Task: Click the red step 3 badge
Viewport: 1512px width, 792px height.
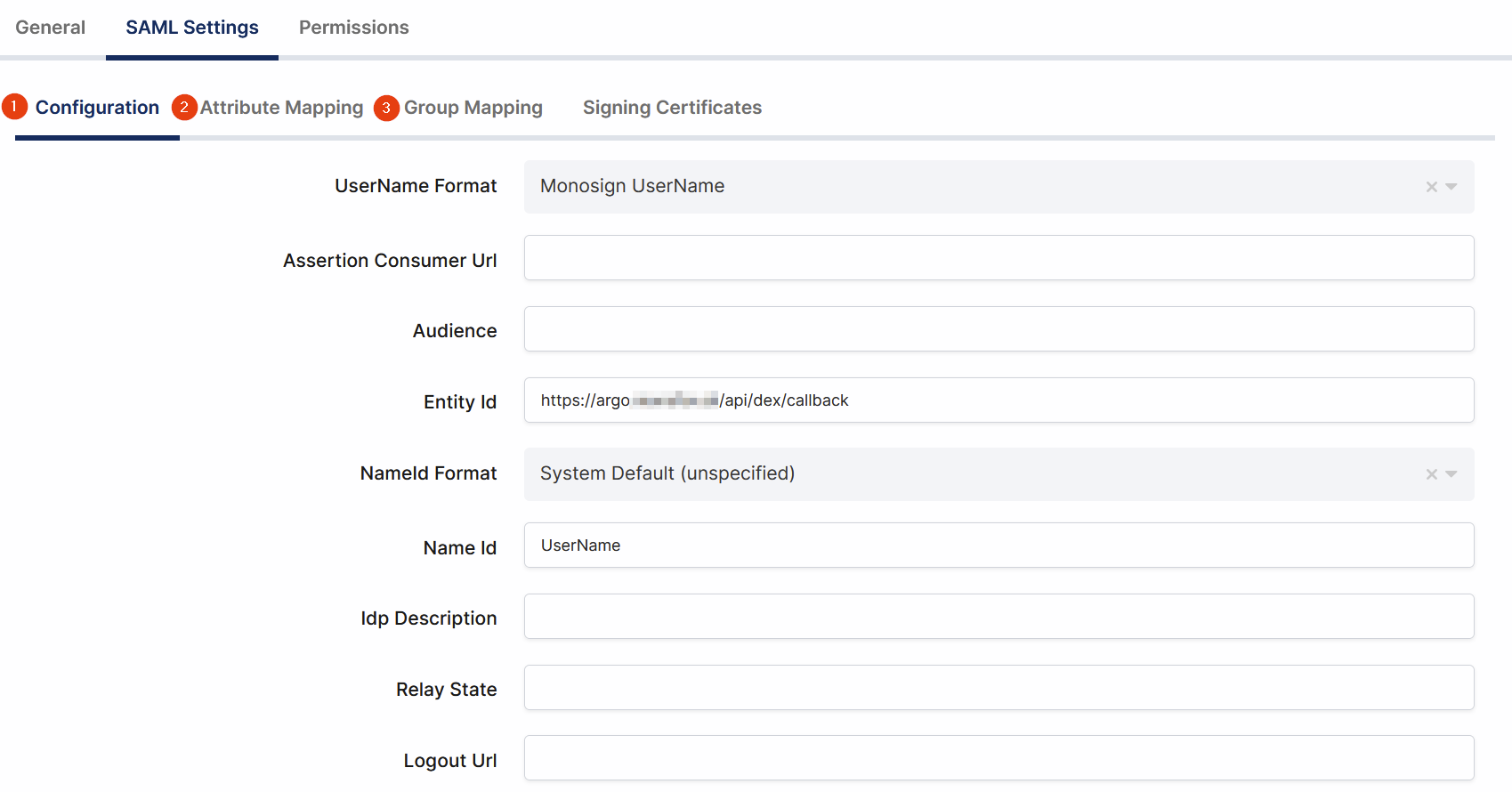Action: [386, 108]
